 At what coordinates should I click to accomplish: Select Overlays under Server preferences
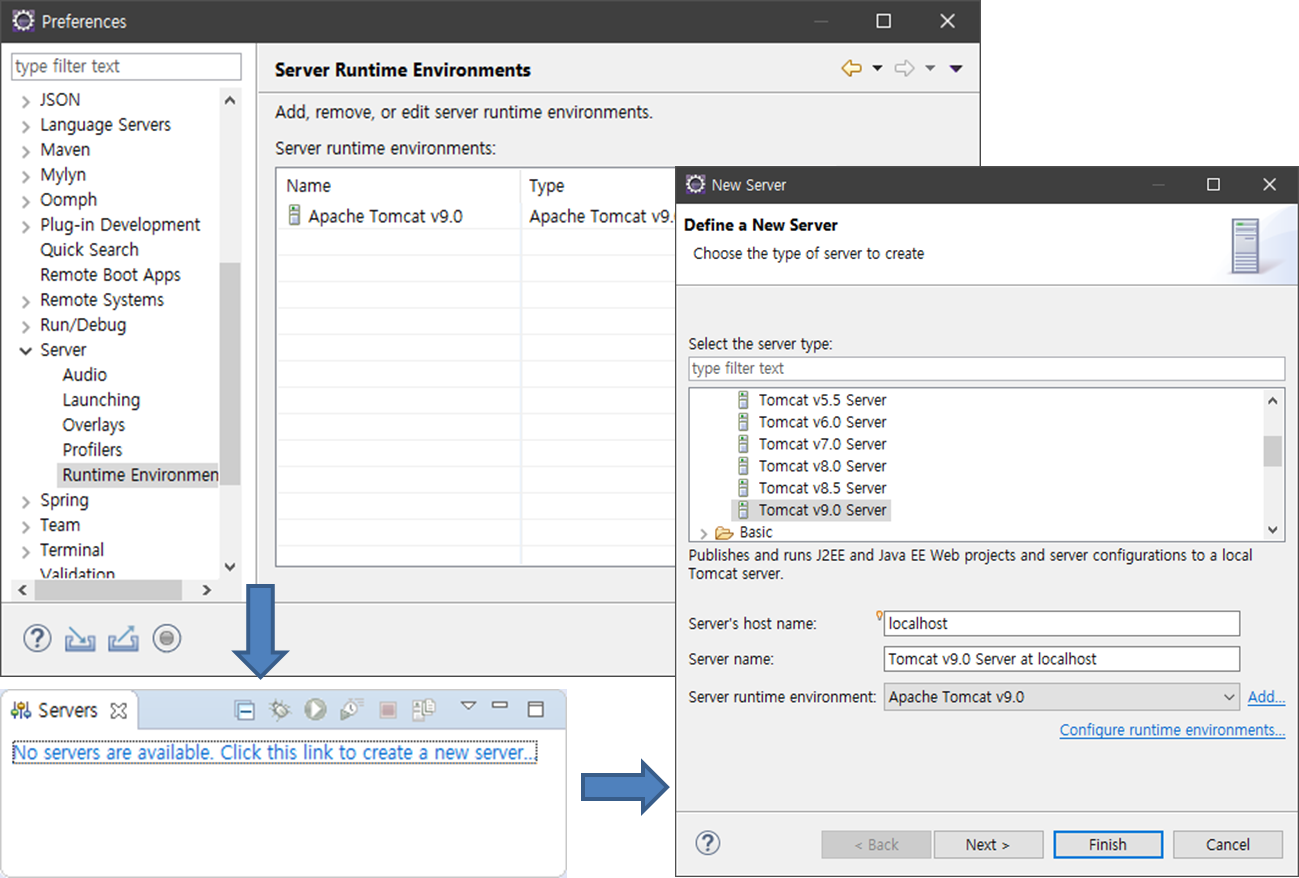[93, 425]
